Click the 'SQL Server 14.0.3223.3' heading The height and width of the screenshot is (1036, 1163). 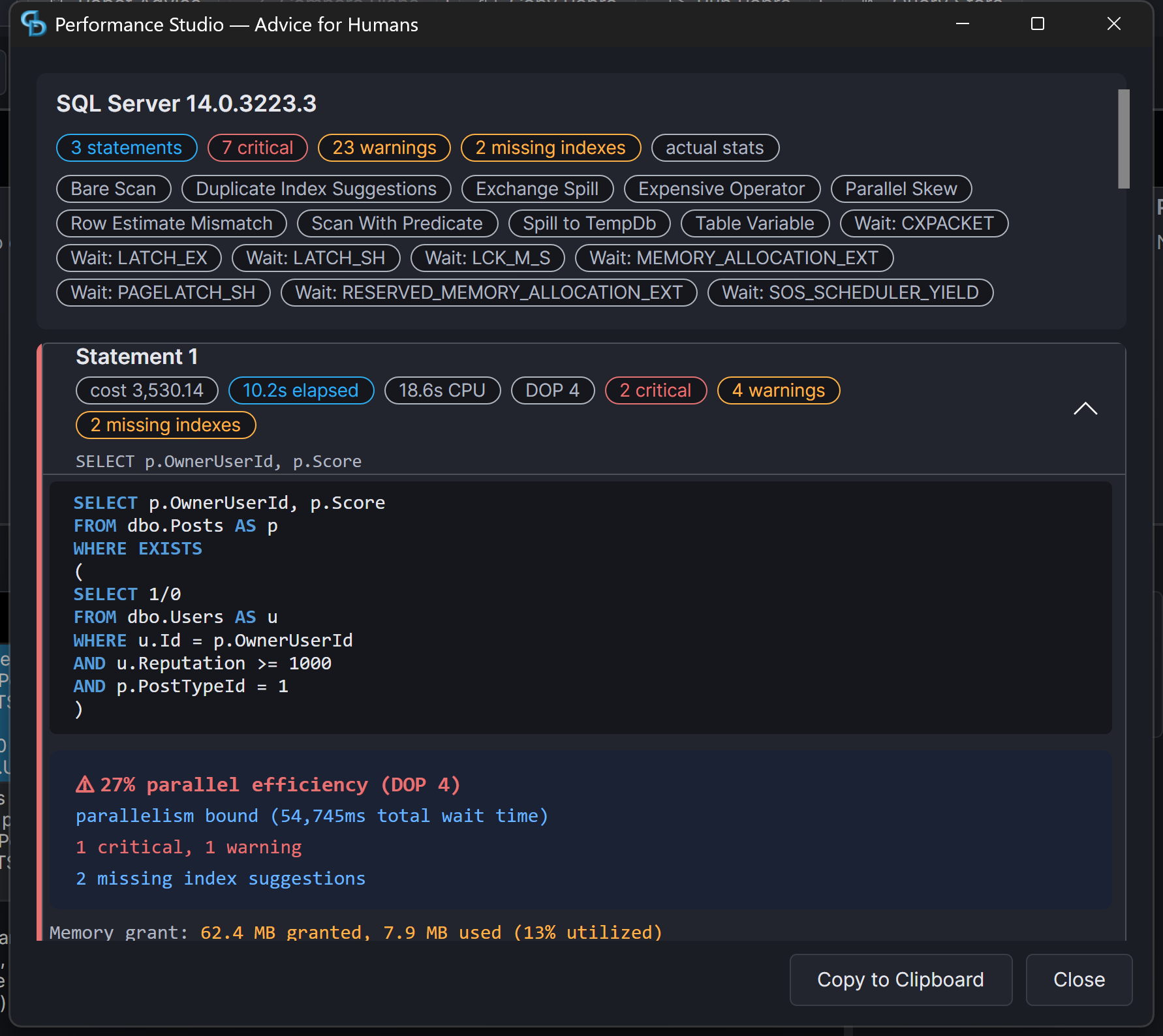click(187, 104)
